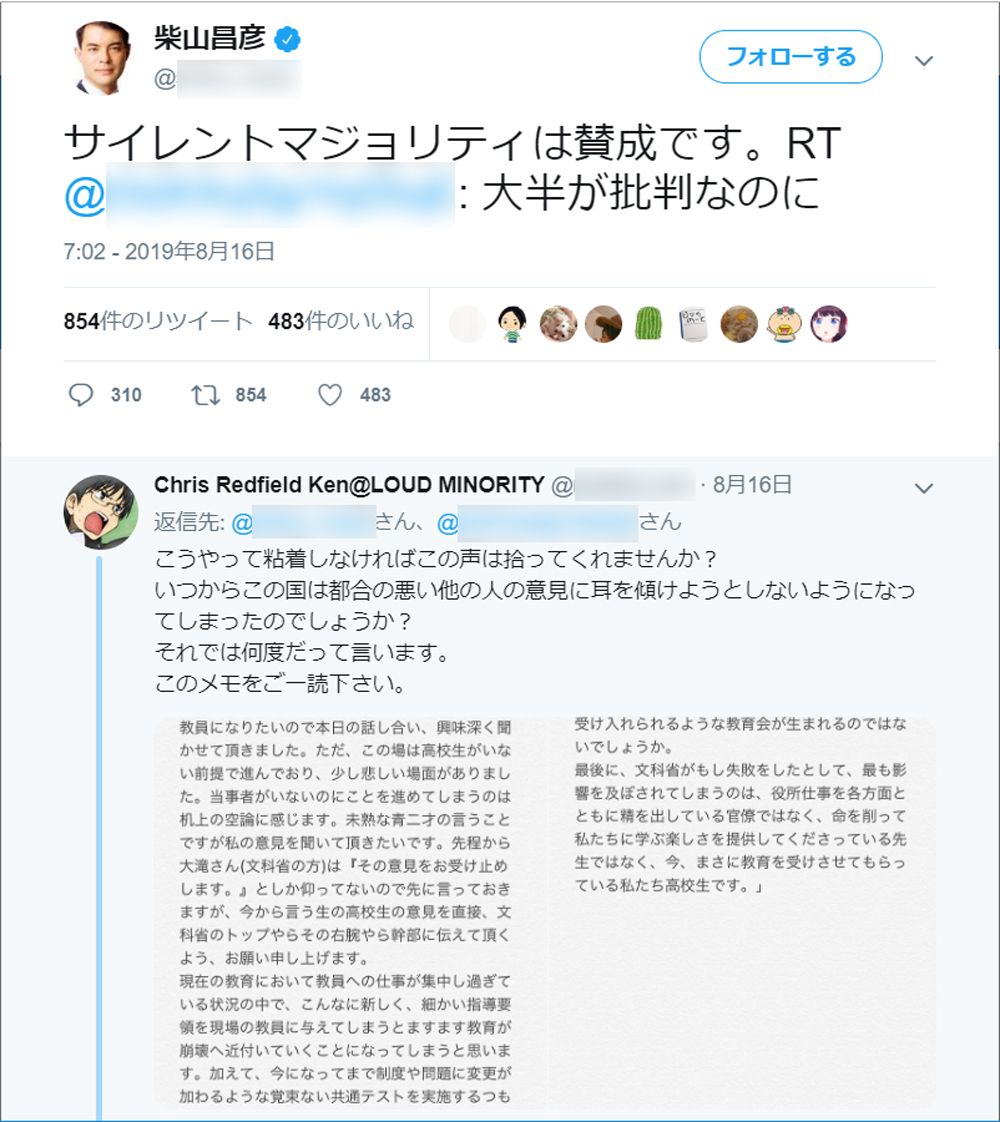Click the reply speech bubble icon

(81, 395)
